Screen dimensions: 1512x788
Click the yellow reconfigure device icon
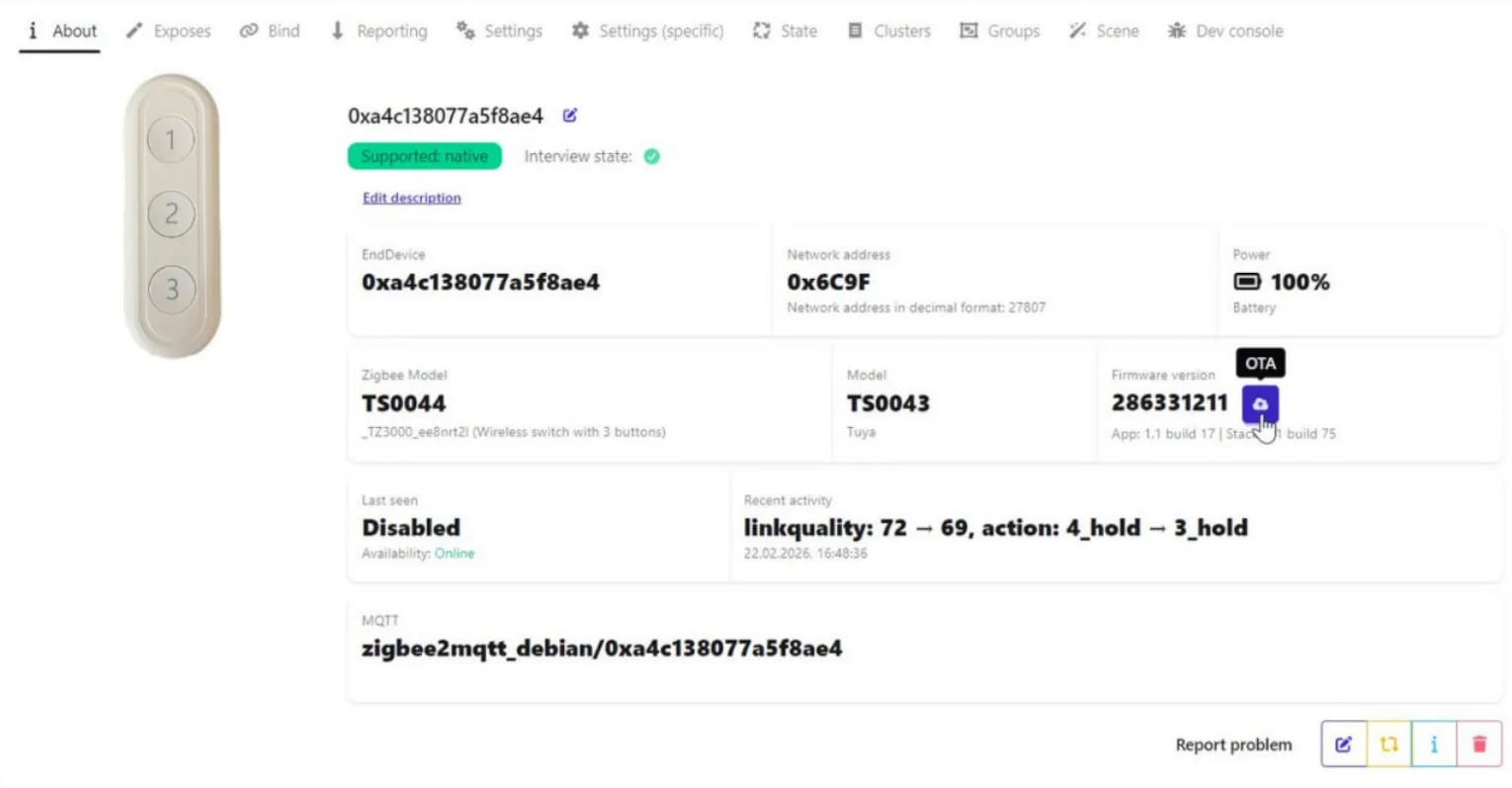point(1389,744)
